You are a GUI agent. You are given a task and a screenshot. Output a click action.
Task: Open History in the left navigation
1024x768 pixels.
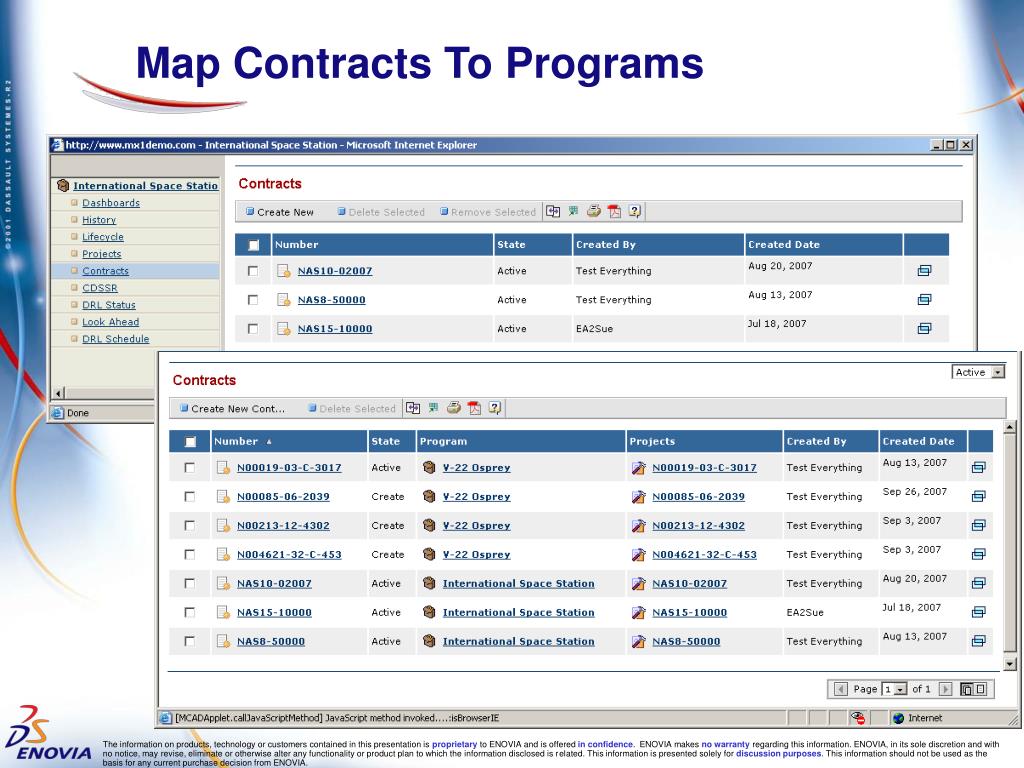pyautogui.click(x=99, y=220)
